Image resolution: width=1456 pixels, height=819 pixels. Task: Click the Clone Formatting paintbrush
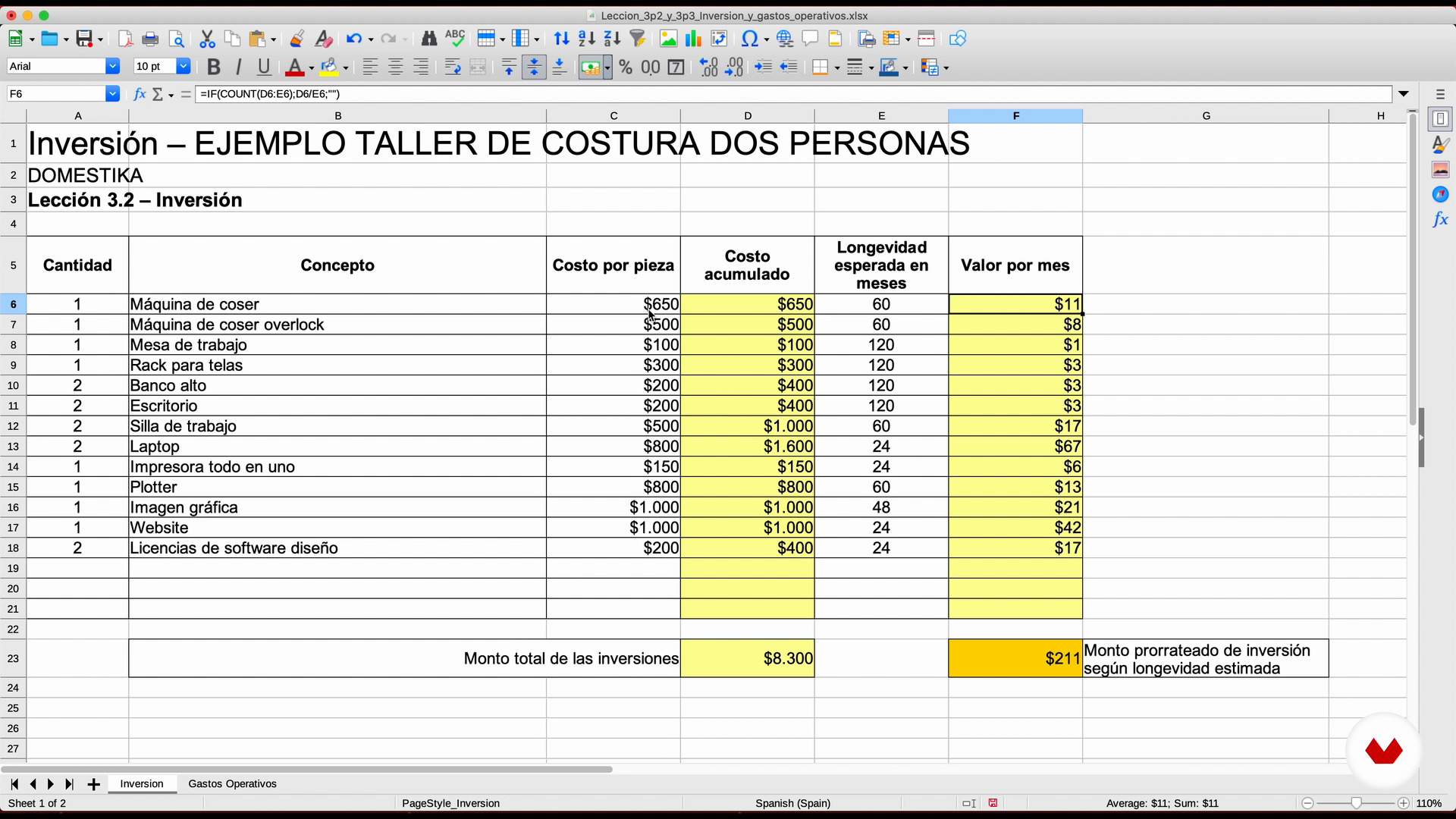tap(297, 39)
